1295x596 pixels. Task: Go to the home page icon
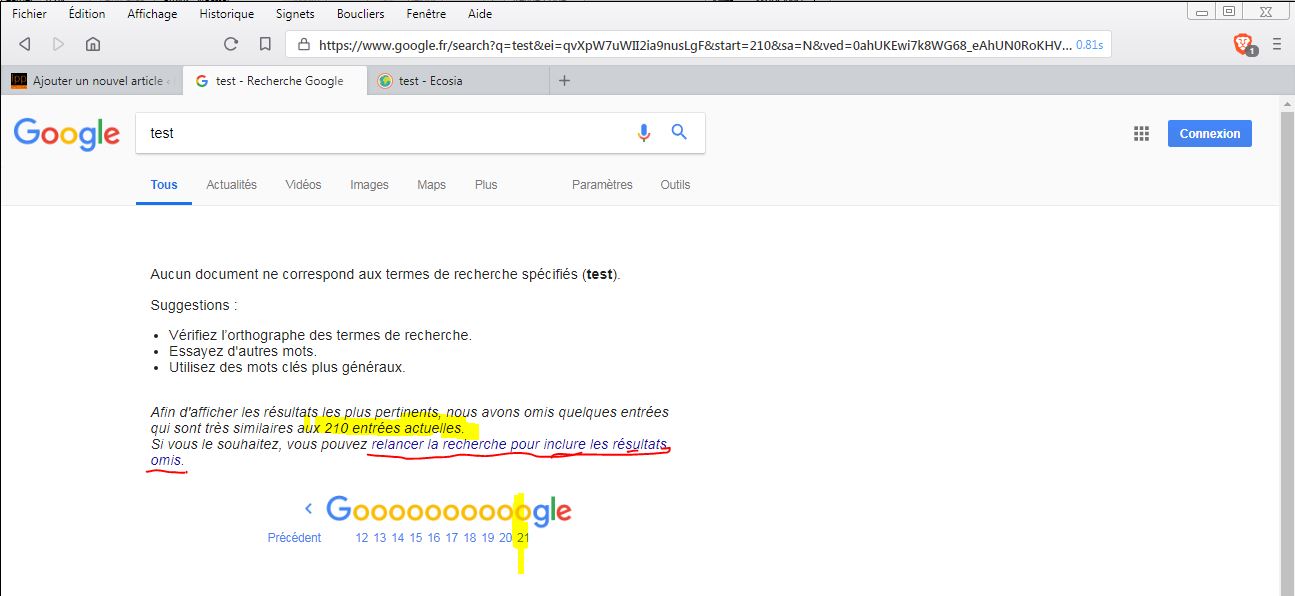coord(93,44)
